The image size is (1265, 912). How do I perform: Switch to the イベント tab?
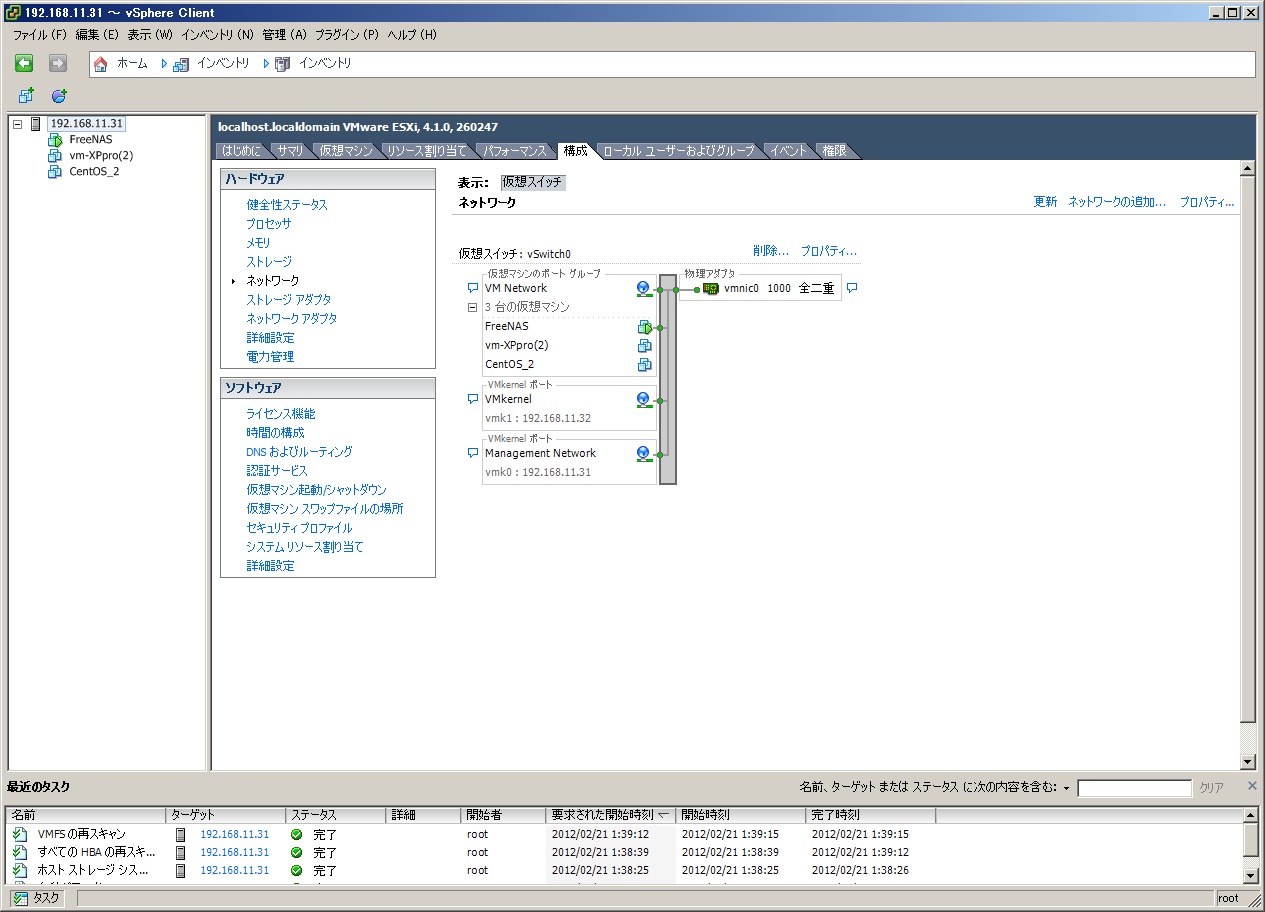click(788, 151)
